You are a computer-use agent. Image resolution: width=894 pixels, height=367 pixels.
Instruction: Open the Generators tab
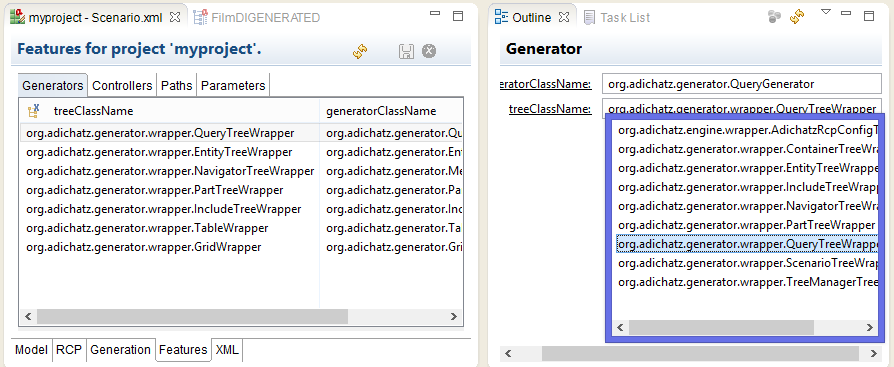[x=52, y=85]
